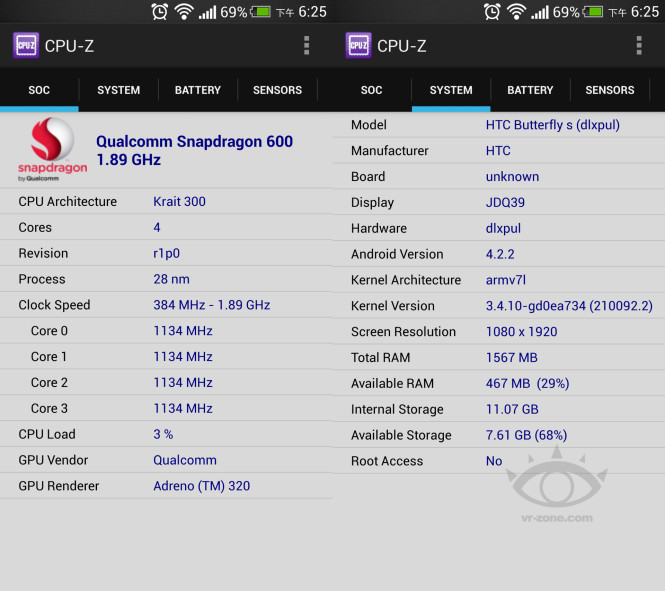Switch to SOC tab in right screen
This screenshot has width=665, height=591.
372,90
